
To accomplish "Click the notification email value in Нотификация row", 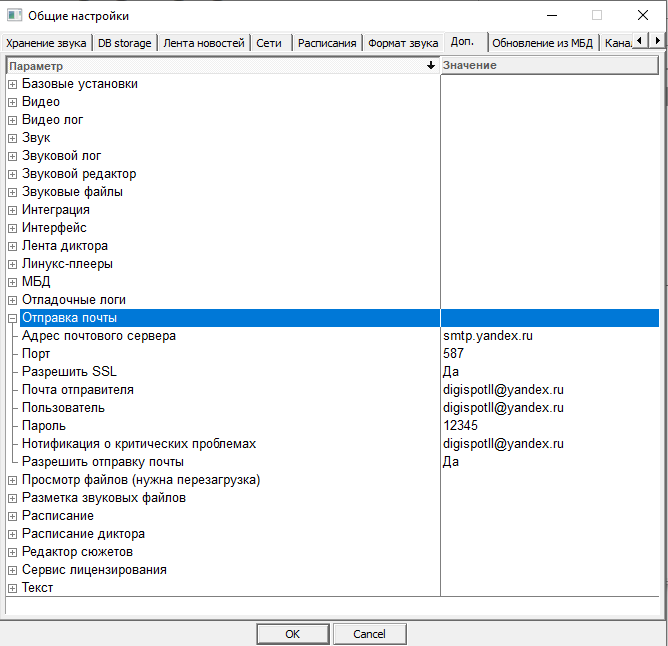I will pos(503,444).
